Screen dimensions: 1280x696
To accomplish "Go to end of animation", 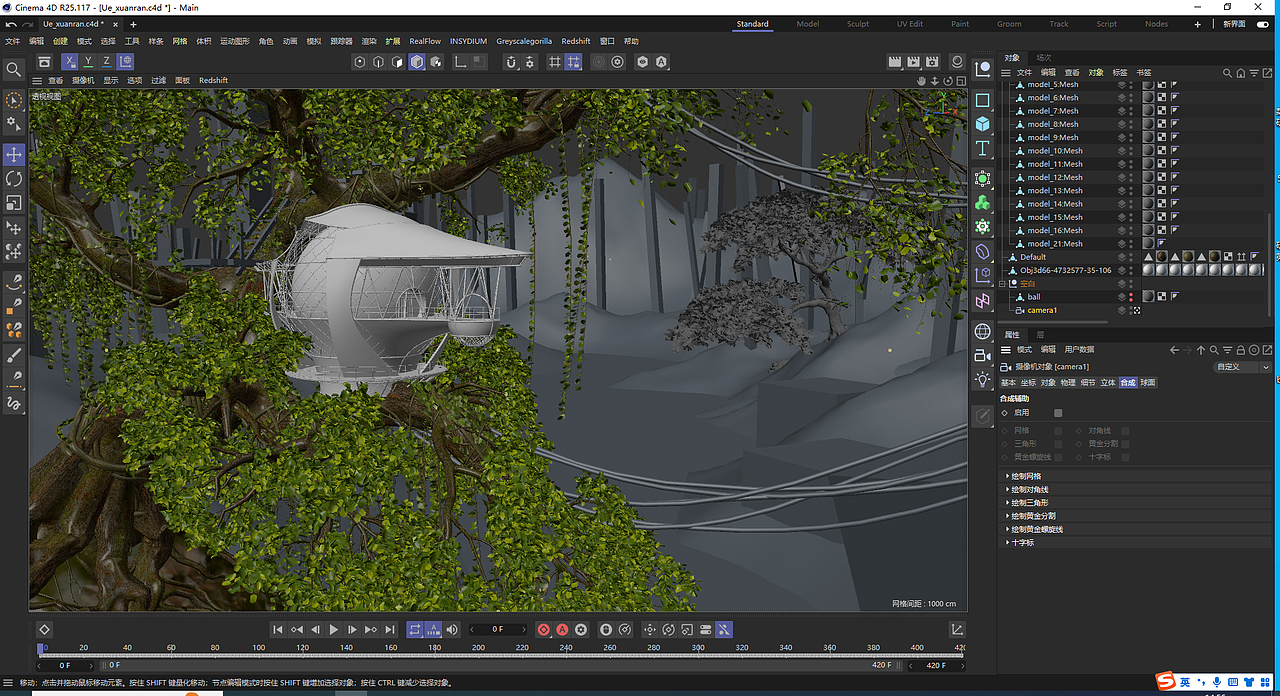I will 389,630.
